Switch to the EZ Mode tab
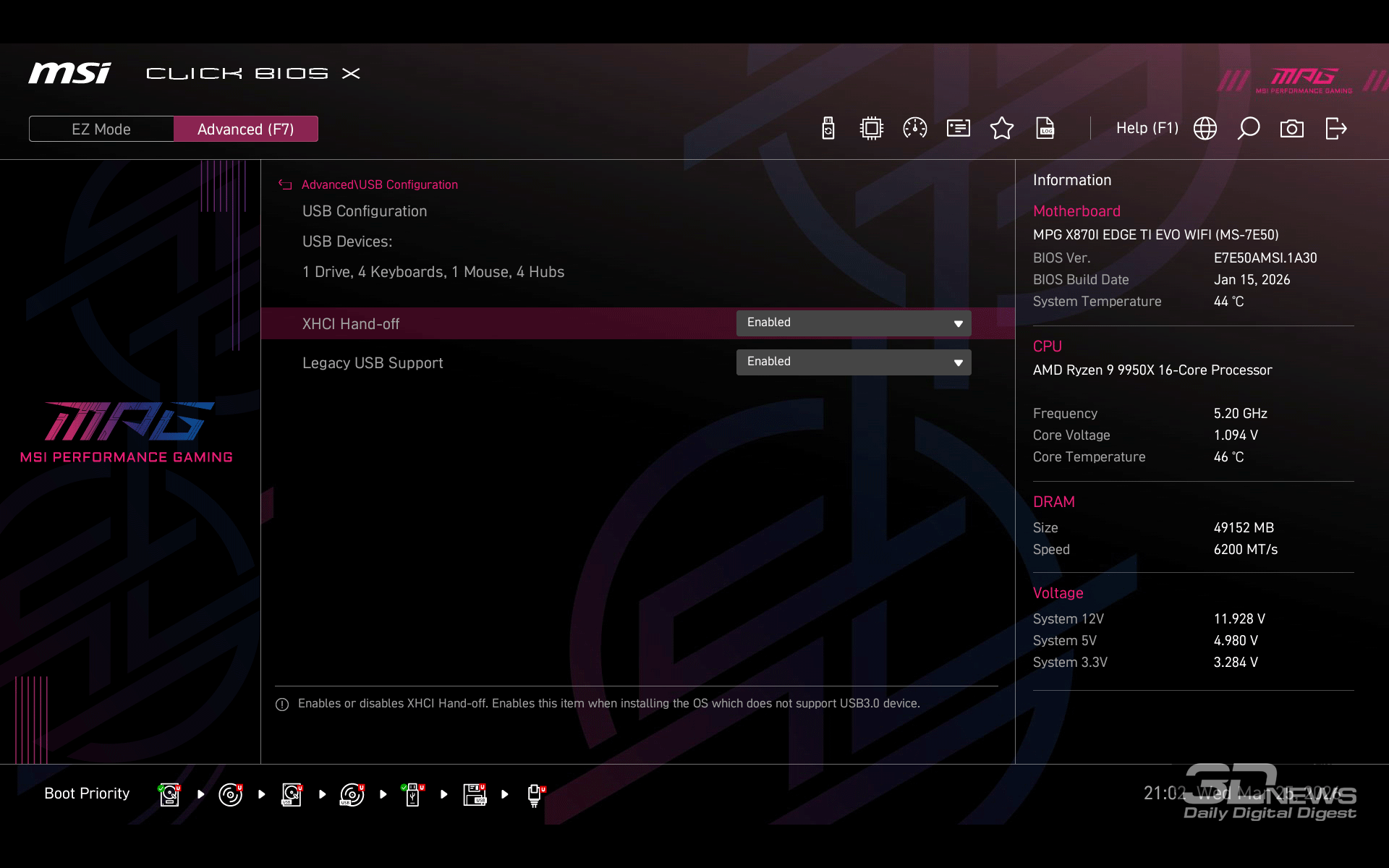1389x868 pixels. click(101, 129)
